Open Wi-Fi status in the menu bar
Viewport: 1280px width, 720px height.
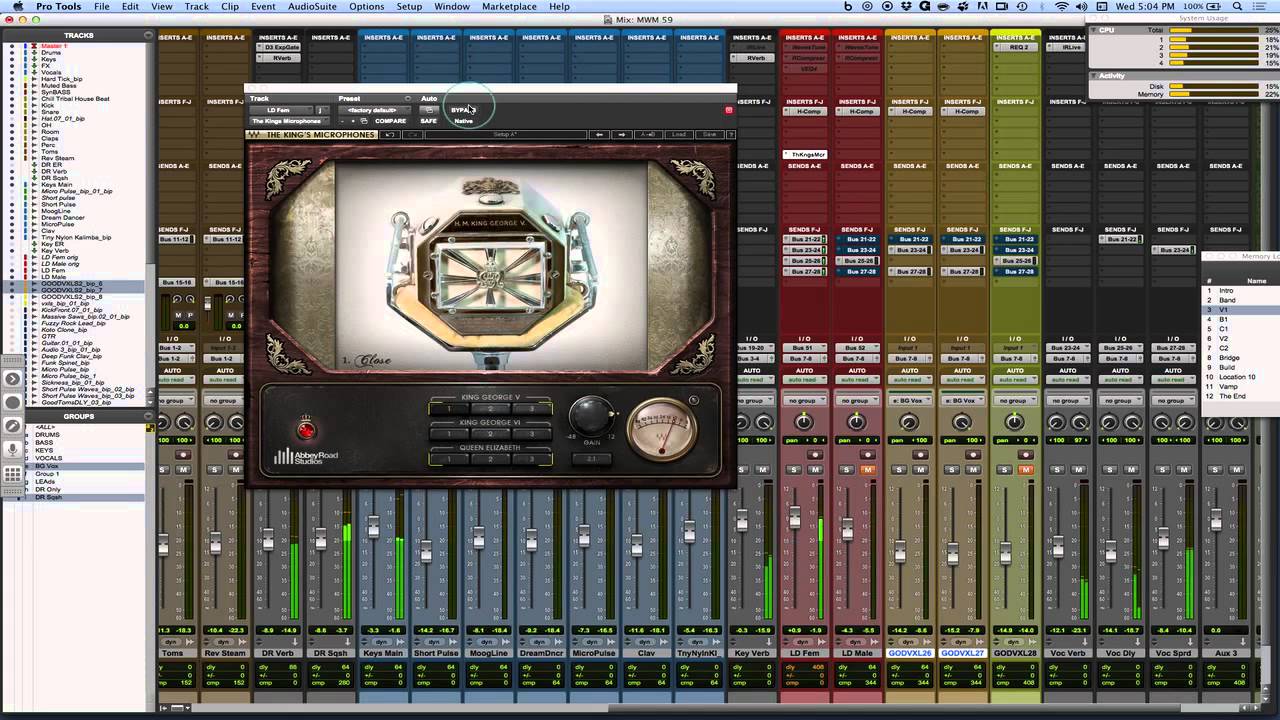[x=1062, y=7]
